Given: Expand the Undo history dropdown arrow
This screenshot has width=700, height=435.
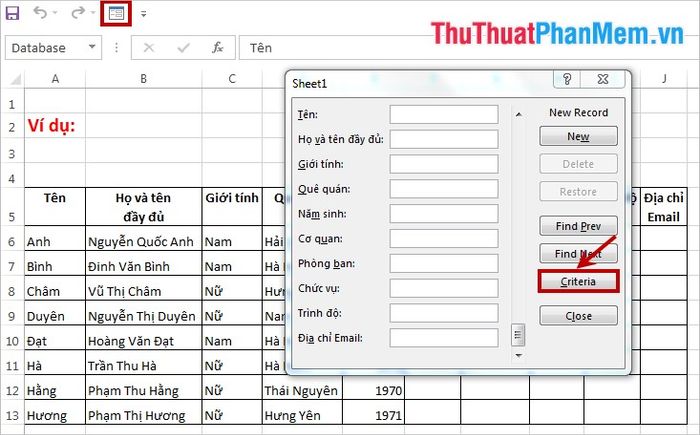Looking at the screenshot, I should 56,15.
